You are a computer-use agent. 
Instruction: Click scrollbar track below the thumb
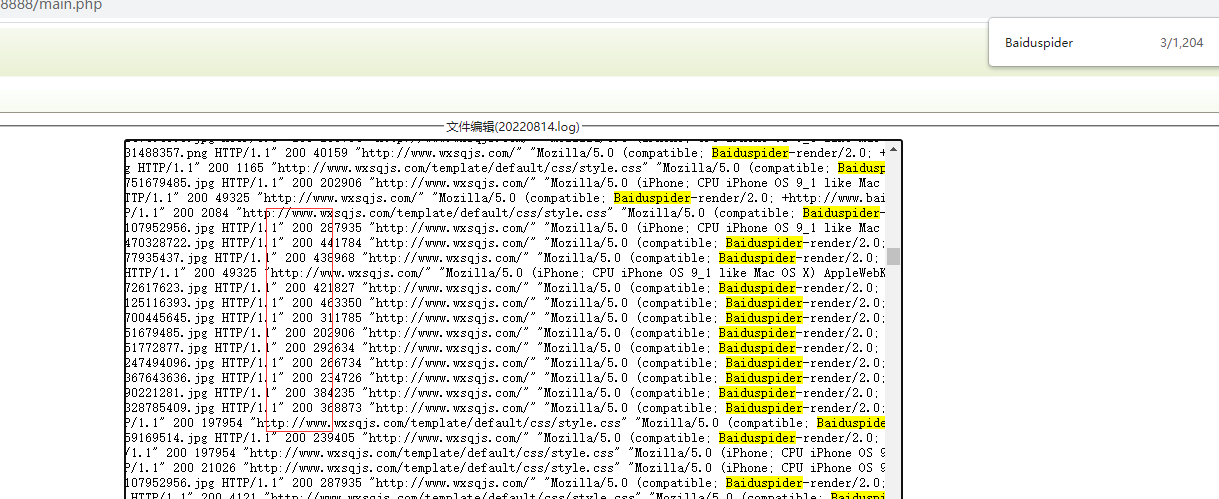click(x=893, y=380)
